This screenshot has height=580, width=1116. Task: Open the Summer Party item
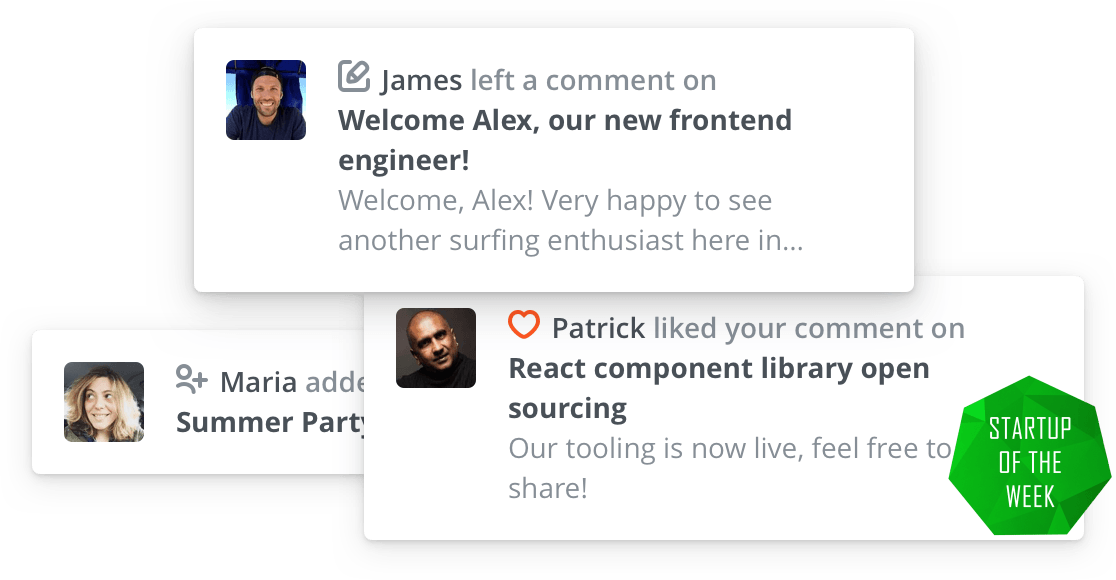pyautogui.click(x=270, y=422)
